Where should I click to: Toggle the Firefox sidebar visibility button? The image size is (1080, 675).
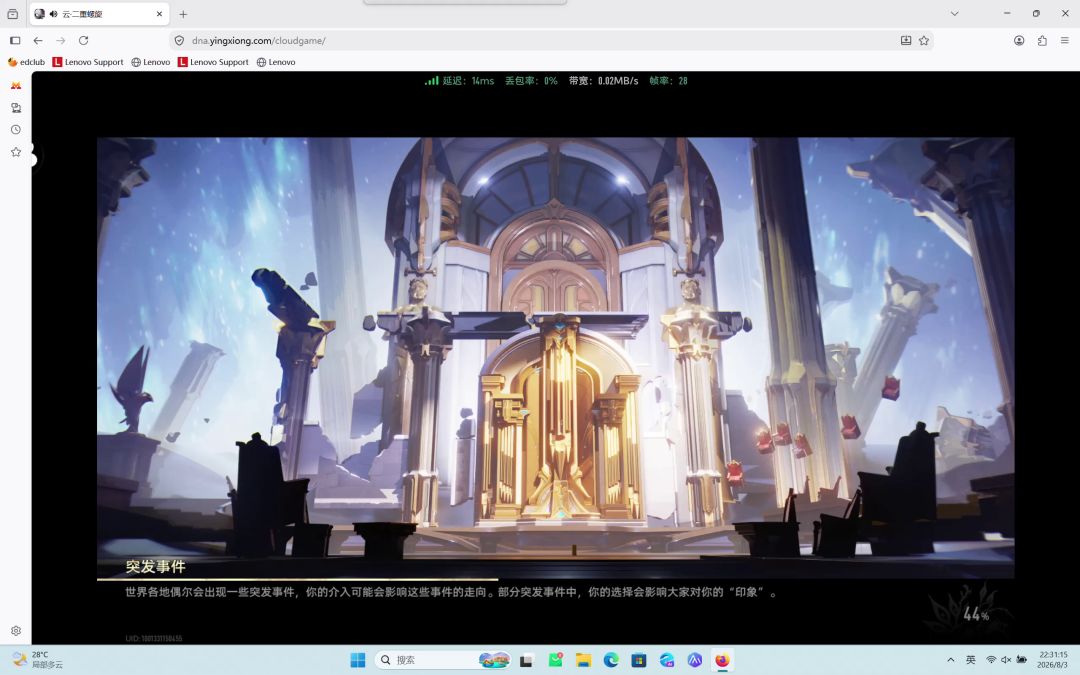pos(15,41)
